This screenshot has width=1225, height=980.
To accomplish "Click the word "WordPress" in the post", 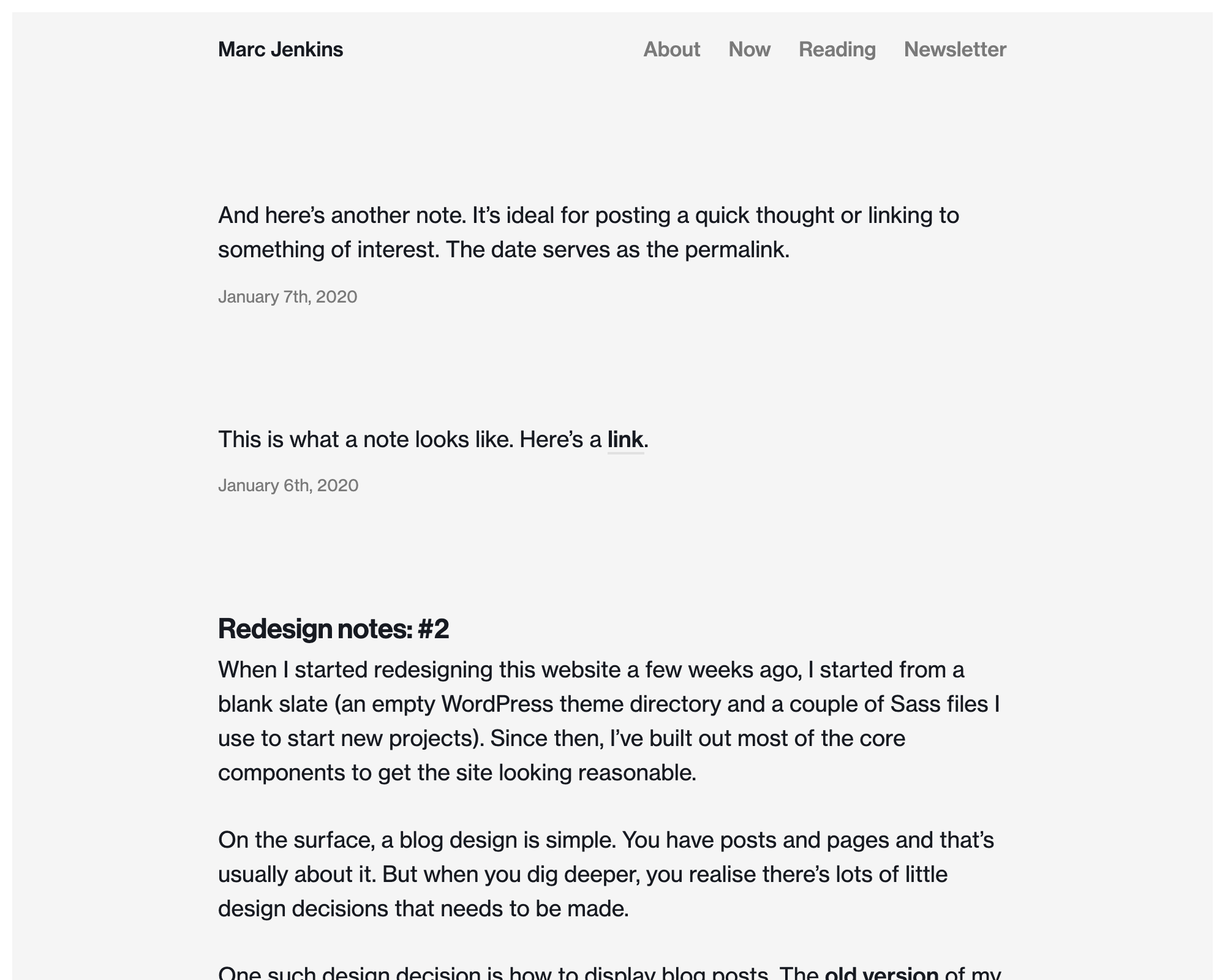I will 497,704.
